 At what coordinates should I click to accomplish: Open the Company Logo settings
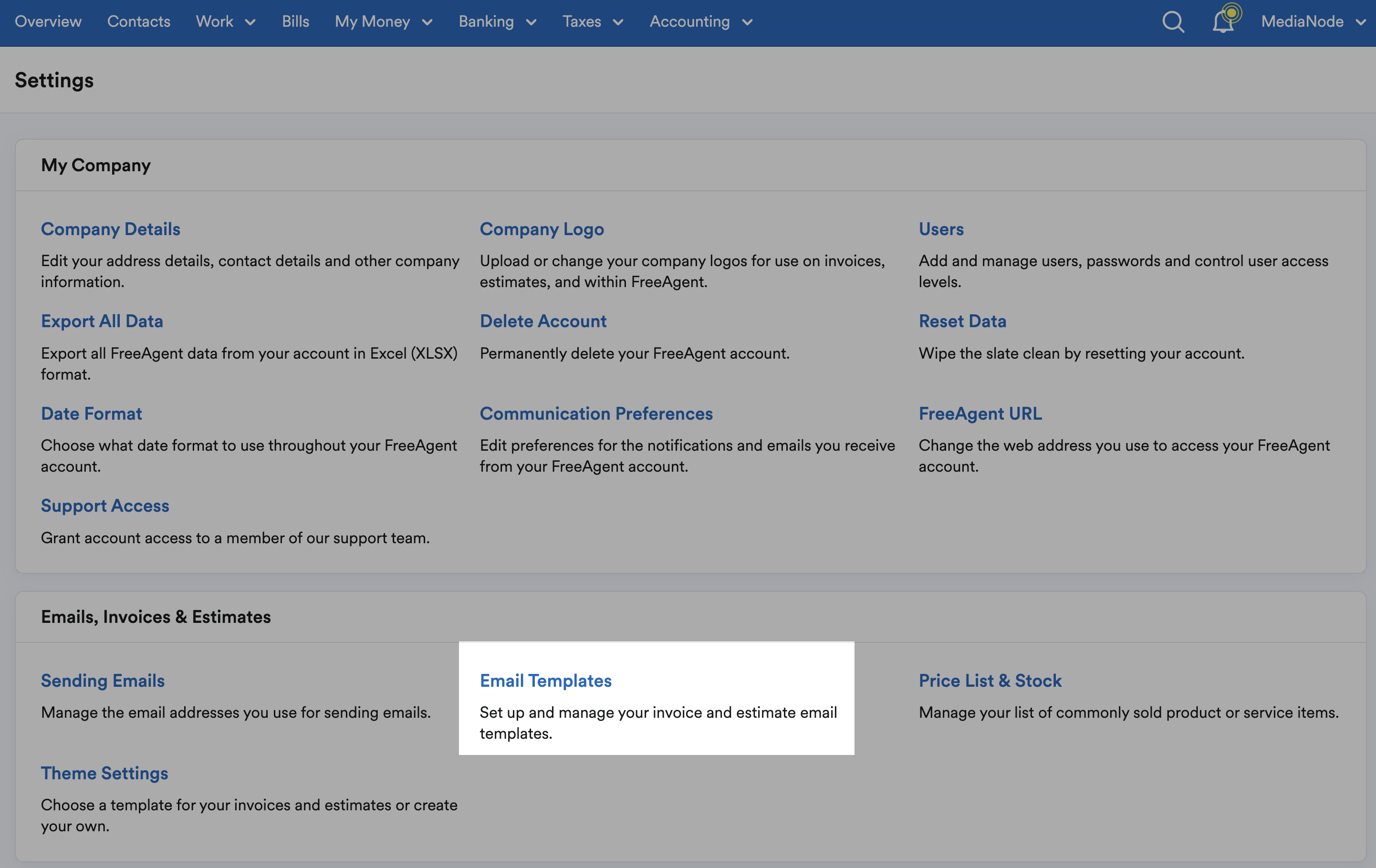[542, 229]
